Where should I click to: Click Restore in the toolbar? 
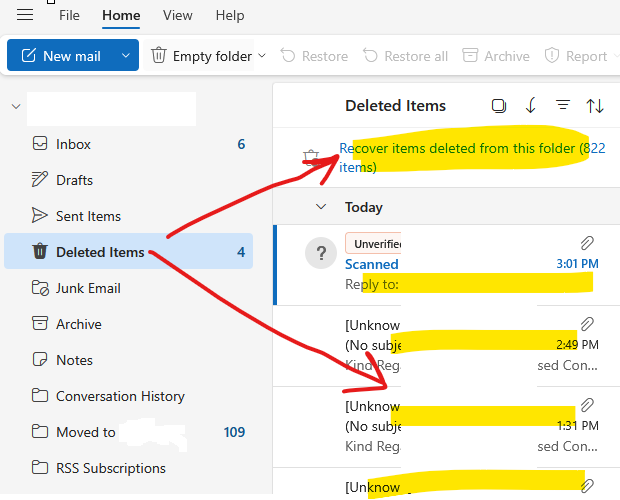[x=314, y=56]
